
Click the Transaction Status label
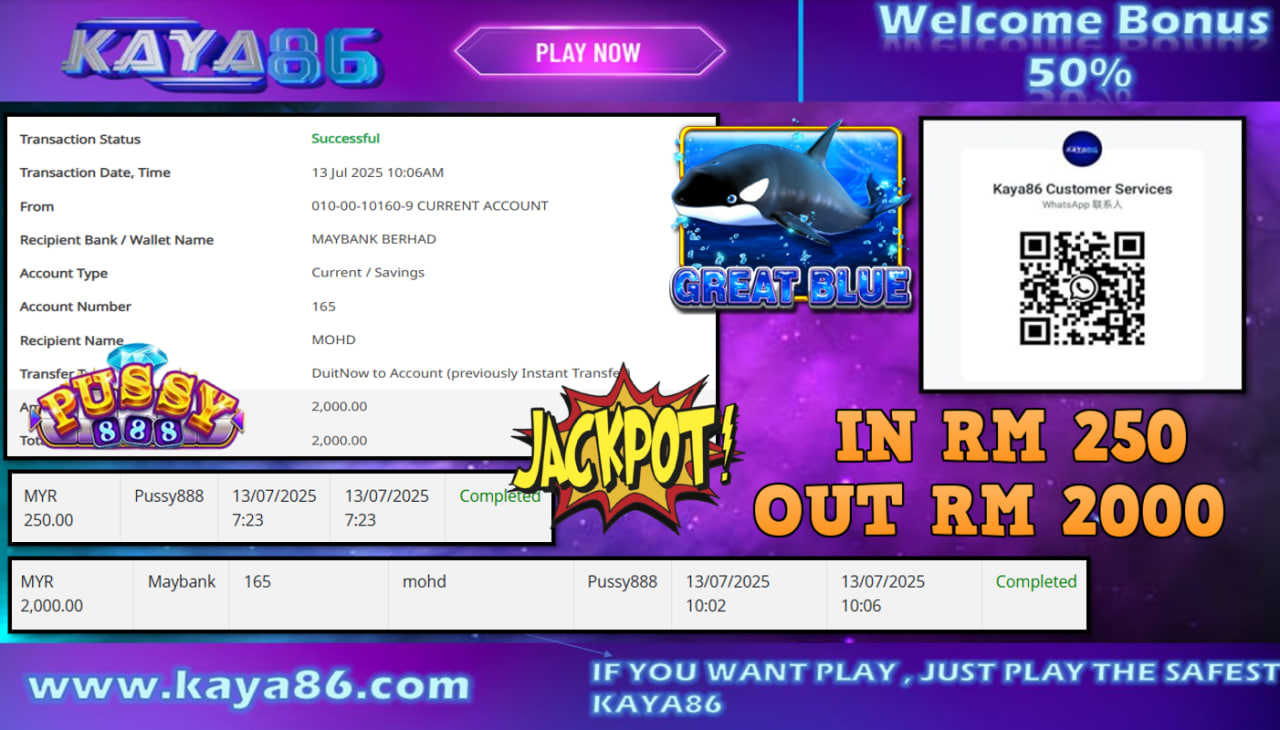coord(80,139)
